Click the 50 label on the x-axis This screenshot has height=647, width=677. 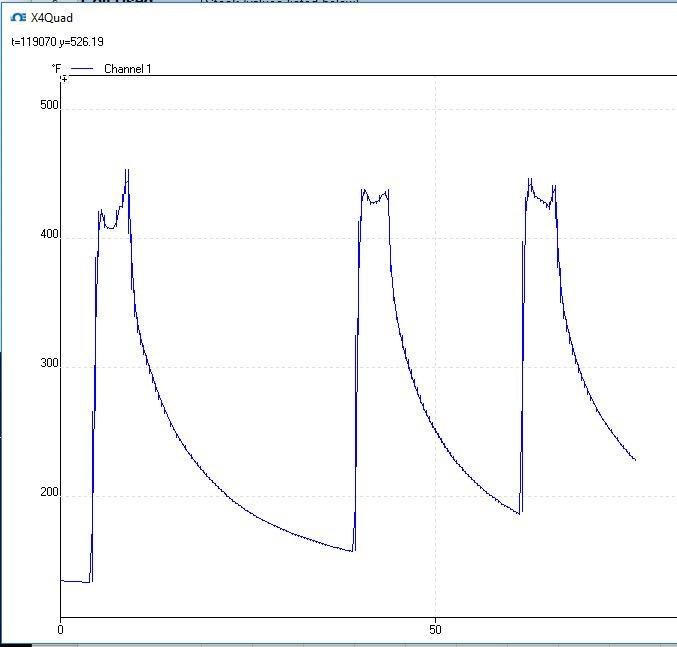(x=435, y=631)
